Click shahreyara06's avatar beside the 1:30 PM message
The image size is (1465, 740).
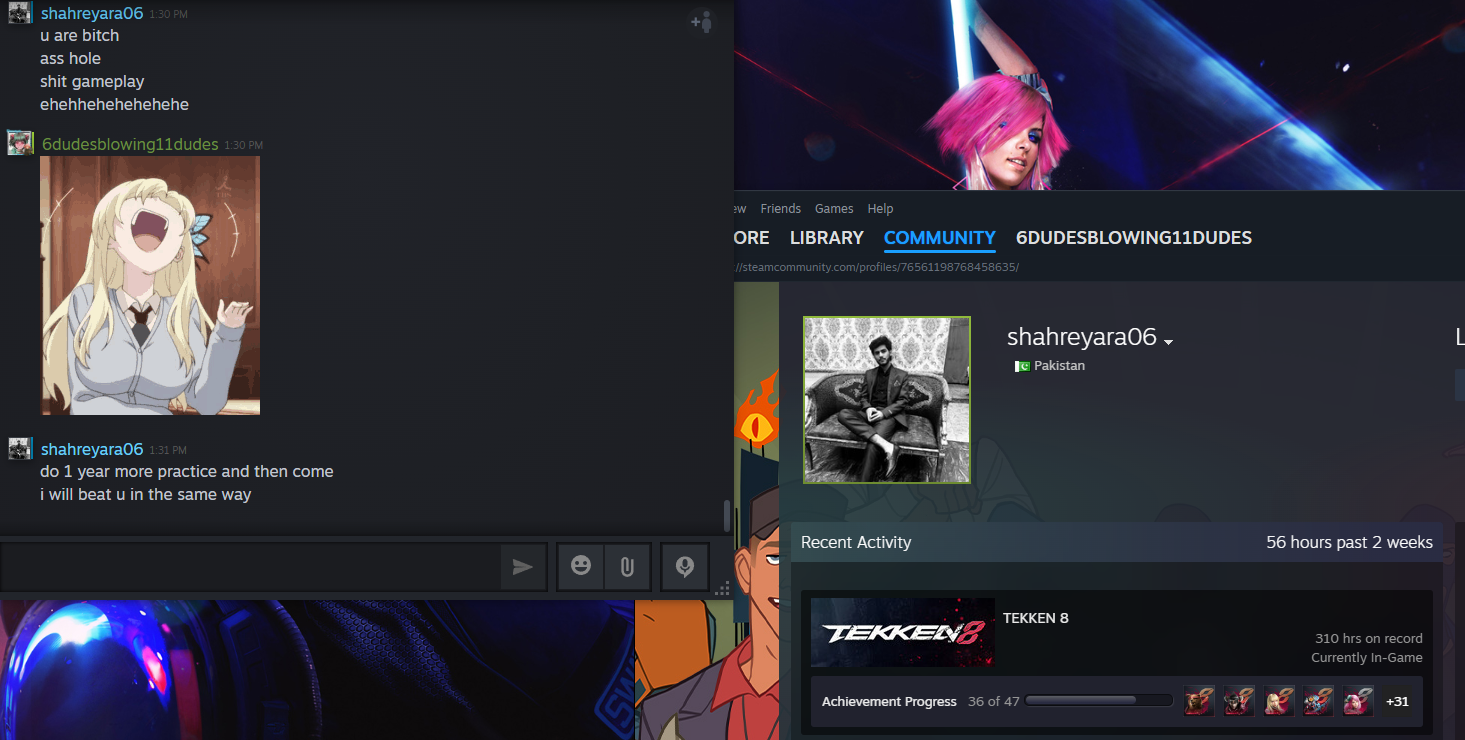(20, 13)
